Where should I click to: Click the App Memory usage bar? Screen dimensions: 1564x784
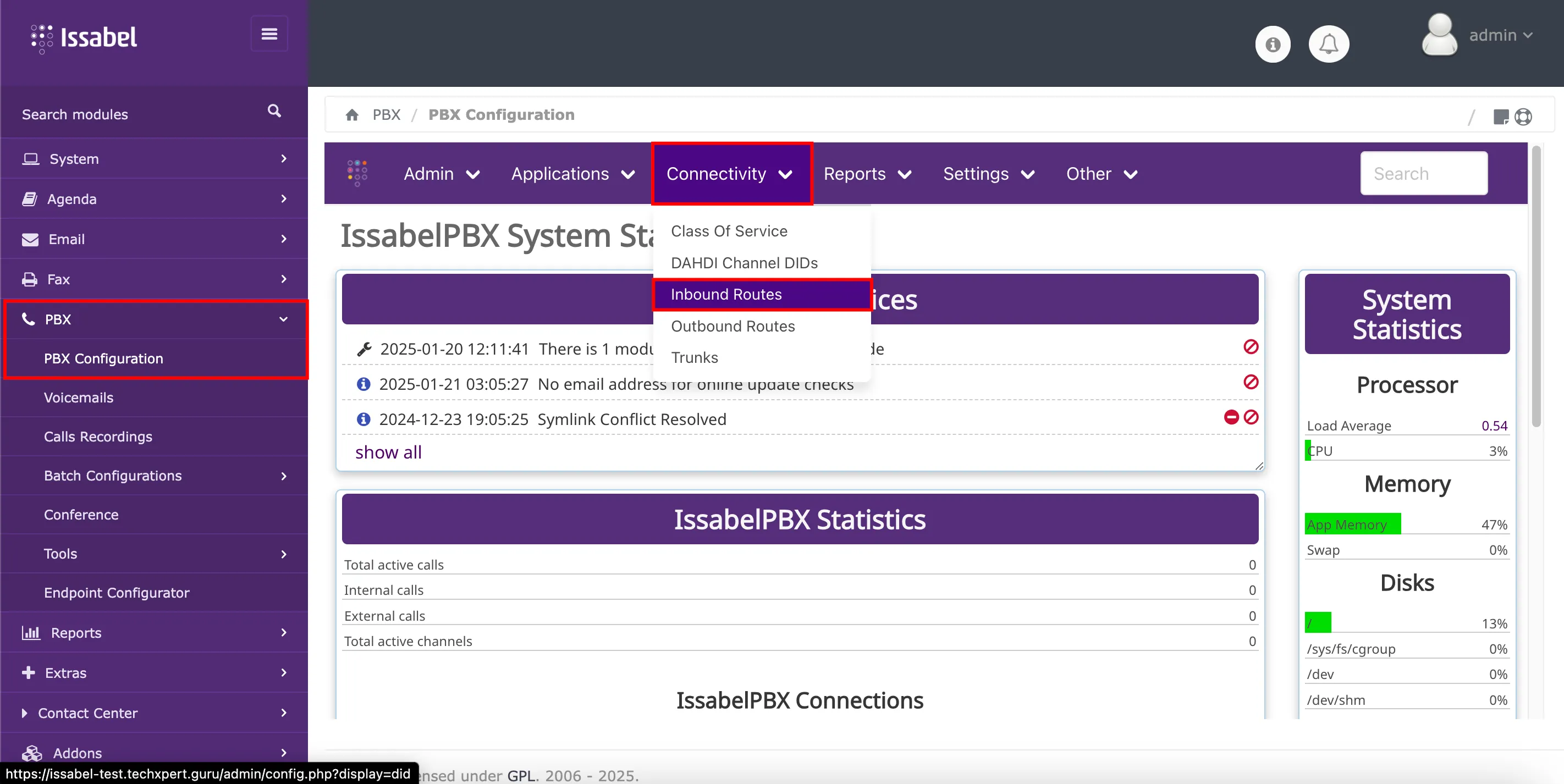[1353, 524]
